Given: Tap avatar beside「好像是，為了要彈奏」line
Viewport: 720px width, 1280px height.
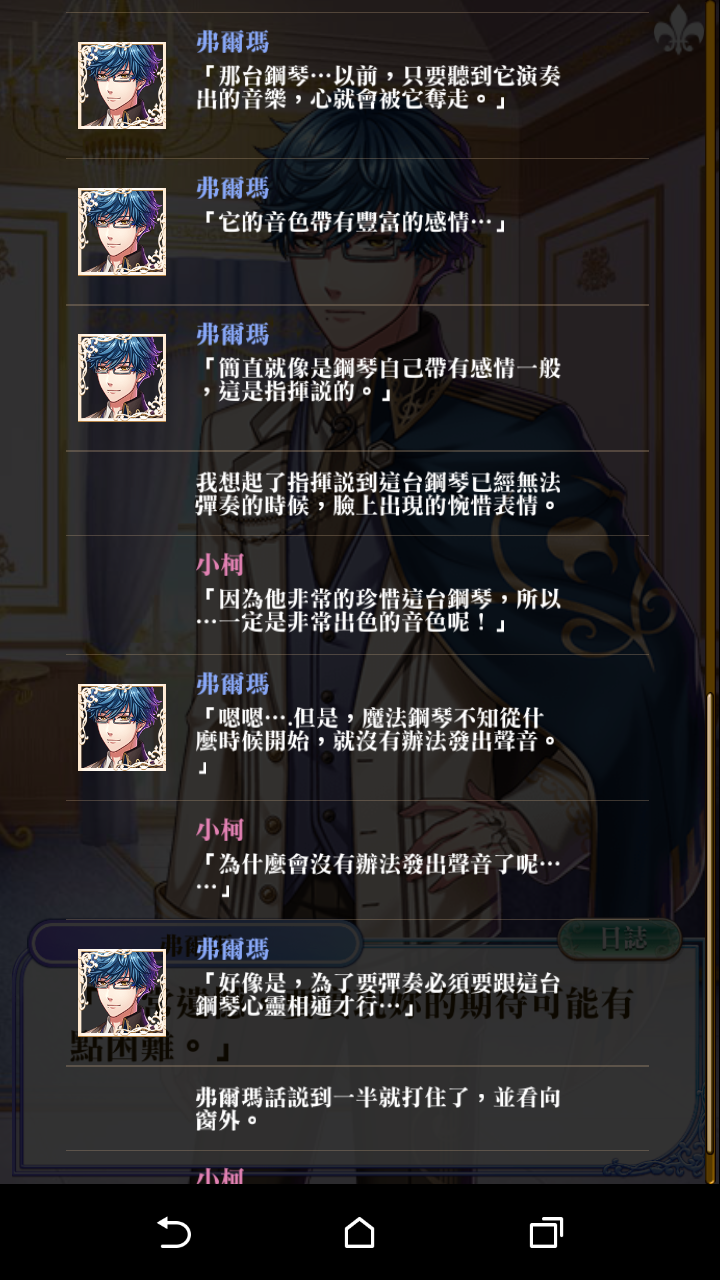Looking at the screenshot, I should (x=122, y=992).
